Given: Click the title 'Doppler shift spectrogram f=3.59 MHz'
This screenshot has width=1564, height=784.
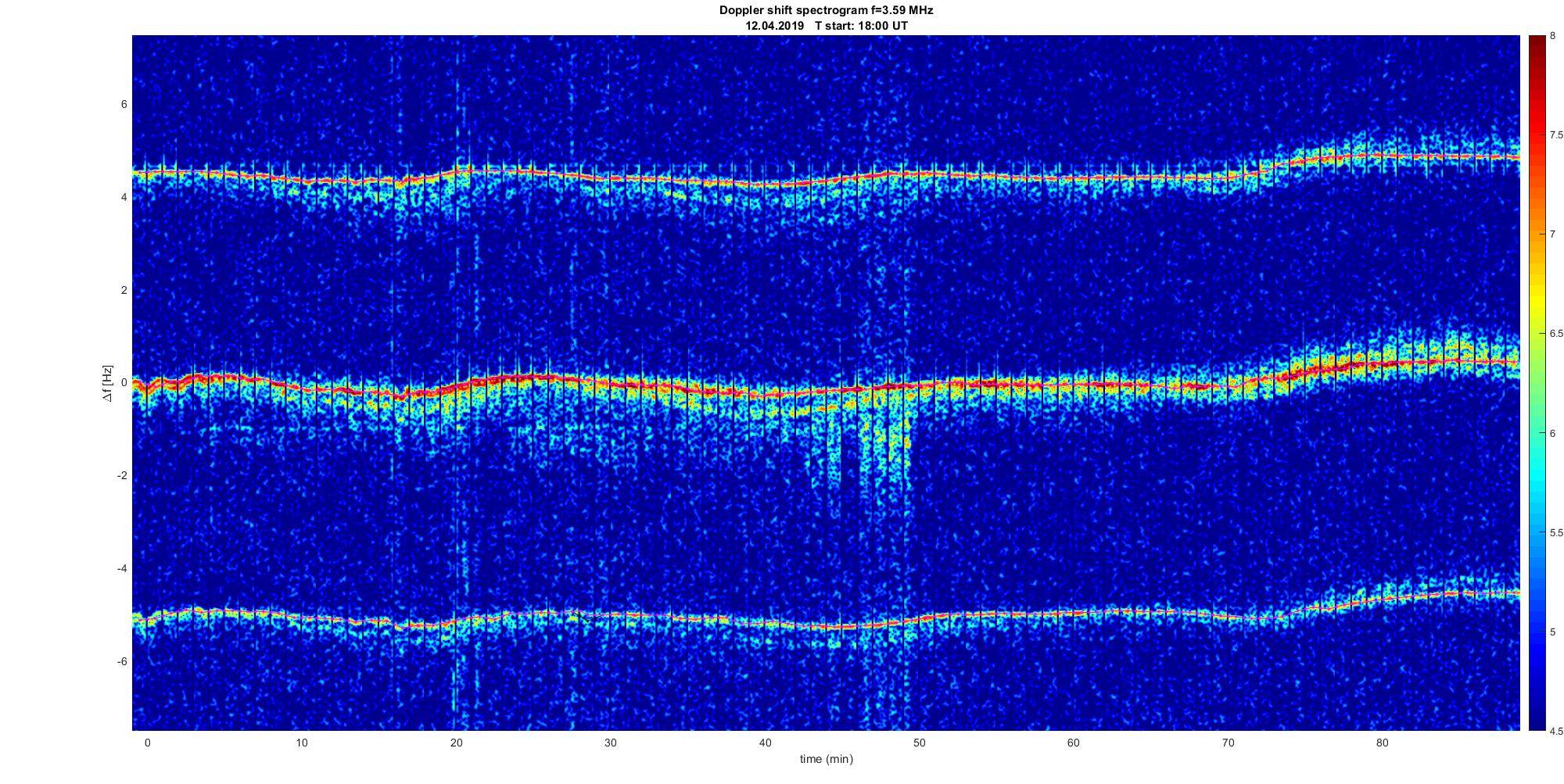Looking at the screenshot, I should [826, 11].
